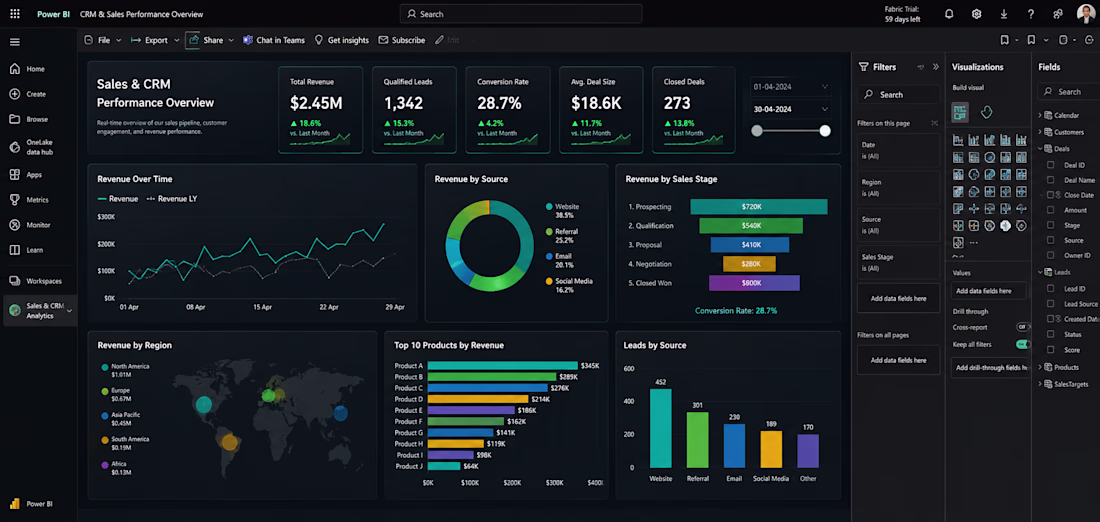Click the Filters pane search field
Screen dimensions: 1100x522
(898, 95)
